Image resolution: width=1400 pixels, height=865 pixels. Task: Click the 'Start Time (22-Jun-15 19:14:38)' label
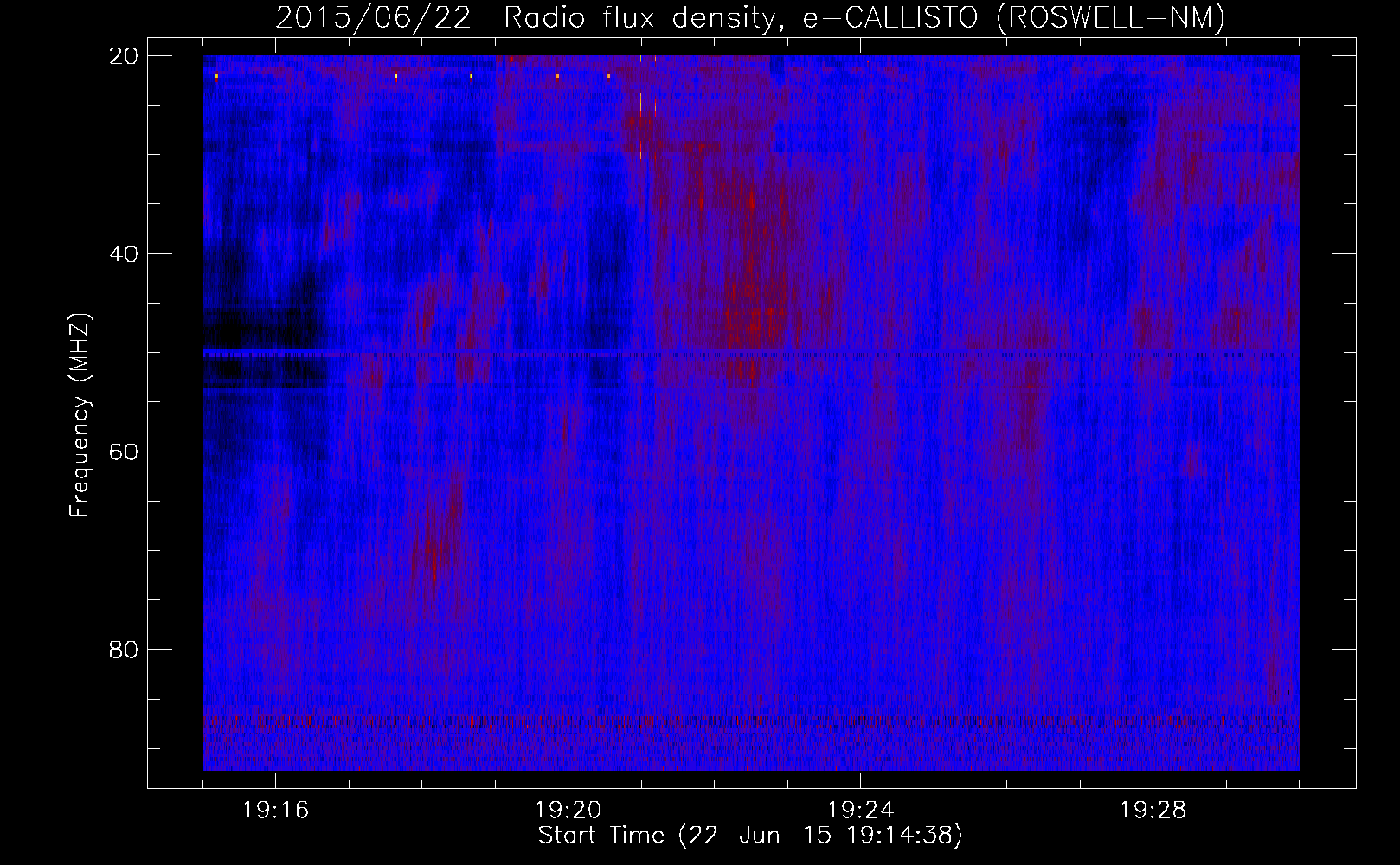(x=750, y=836)
